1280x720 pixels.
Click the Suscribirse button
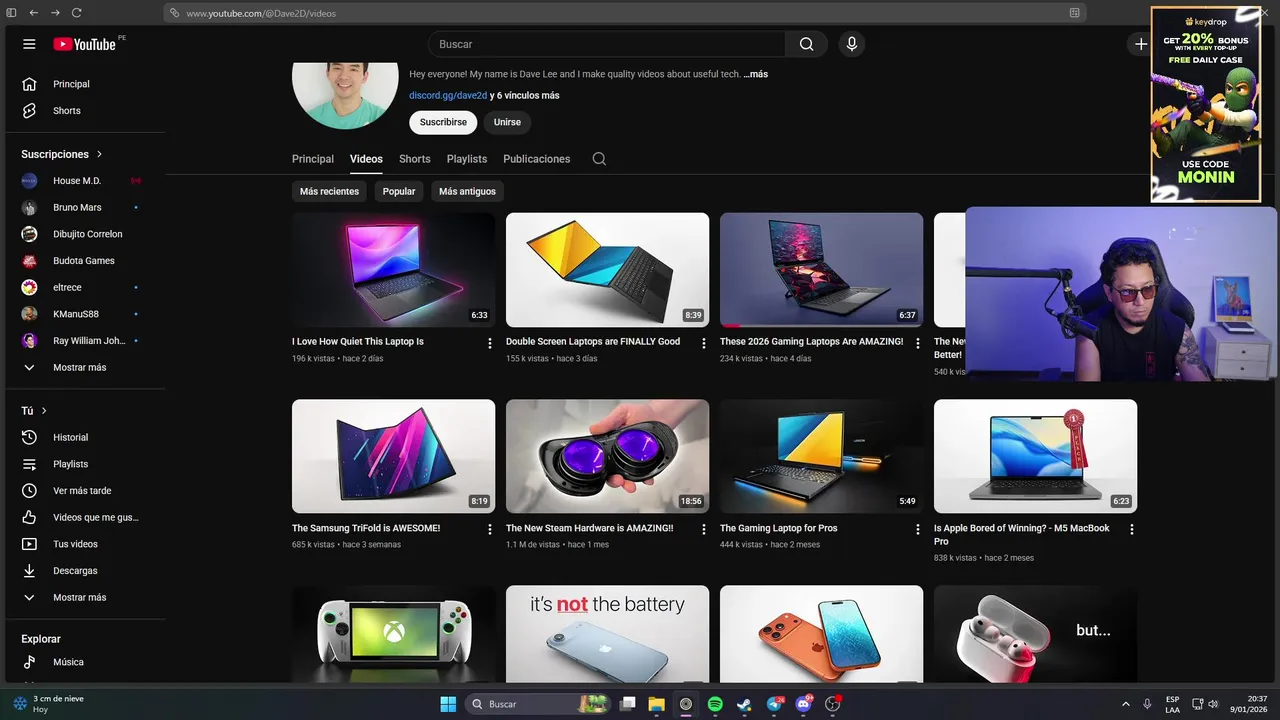(443, 122)
